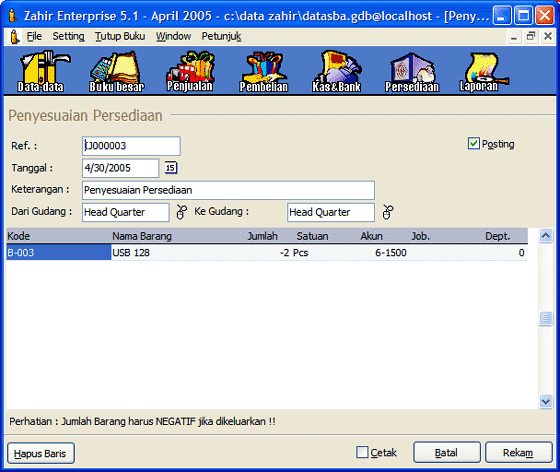This screenshot has width=560, height=472.
Task: Click the Hapus Baris button
Action: click(40, 453)
